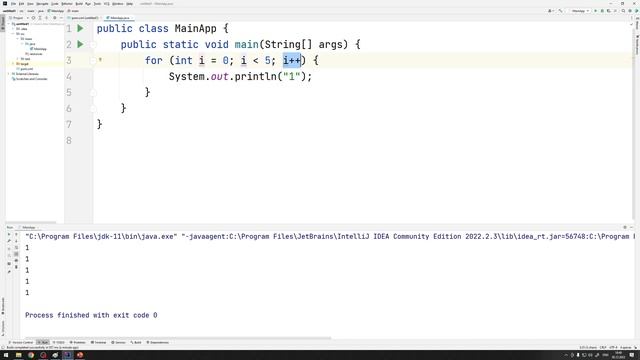Image resolution: width=640 pixels, height=360 pixels.
Task: Open IDE settings gear in top toolbar
Action: click(630, 11)
